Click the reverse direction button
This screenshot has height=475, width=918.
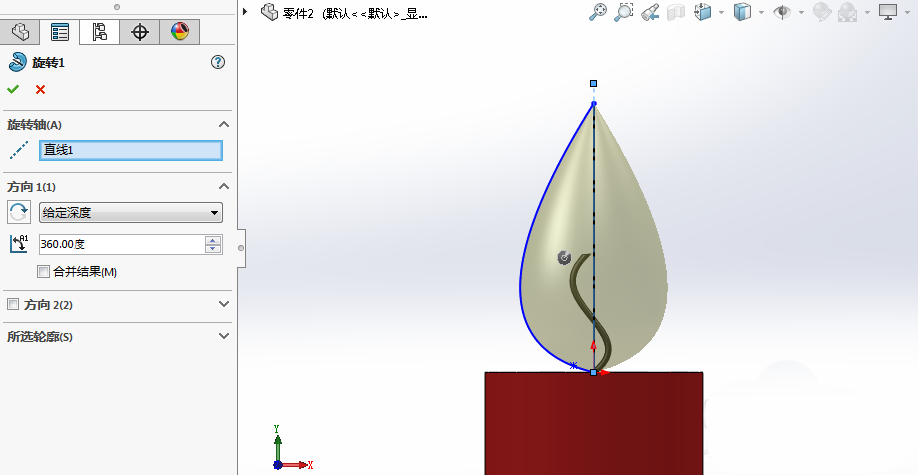pos(19,211)
